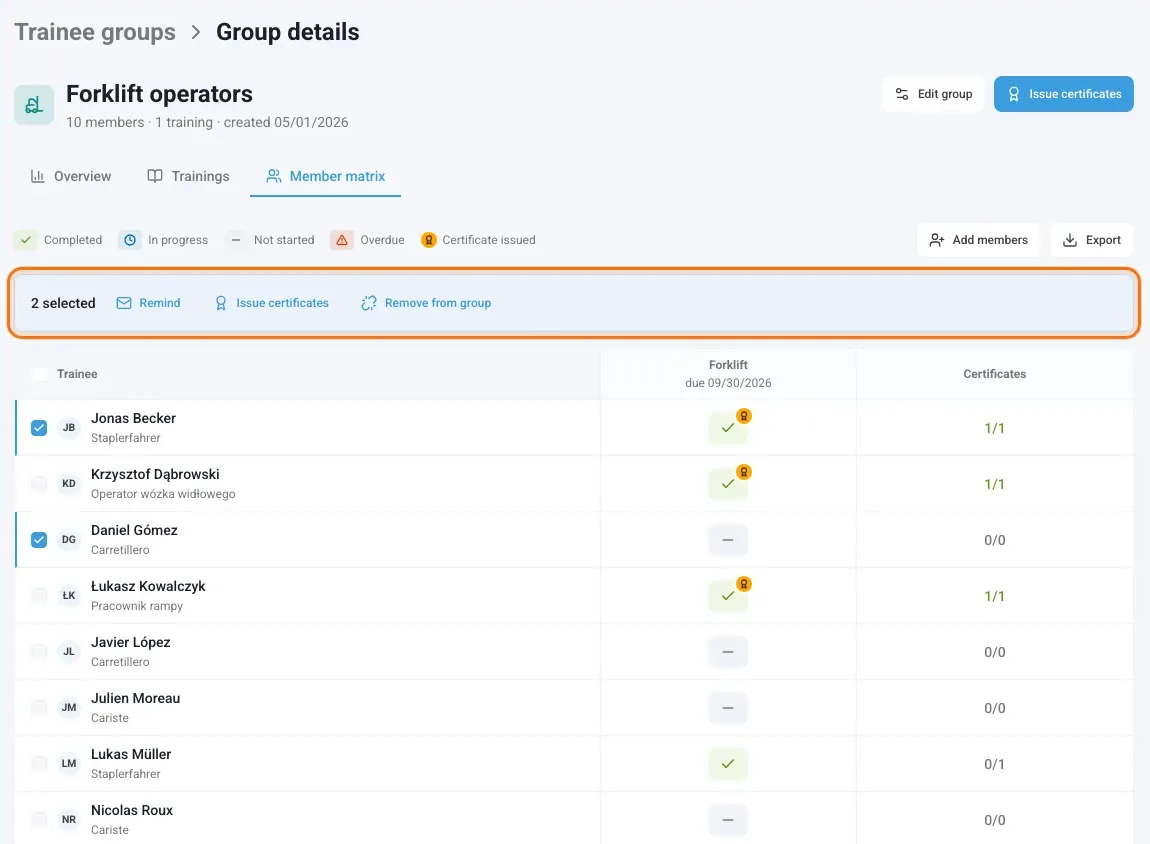Check Krzysztof Dąbrowski's row checkbox
1150x844 pixels.
pos(39,484)
